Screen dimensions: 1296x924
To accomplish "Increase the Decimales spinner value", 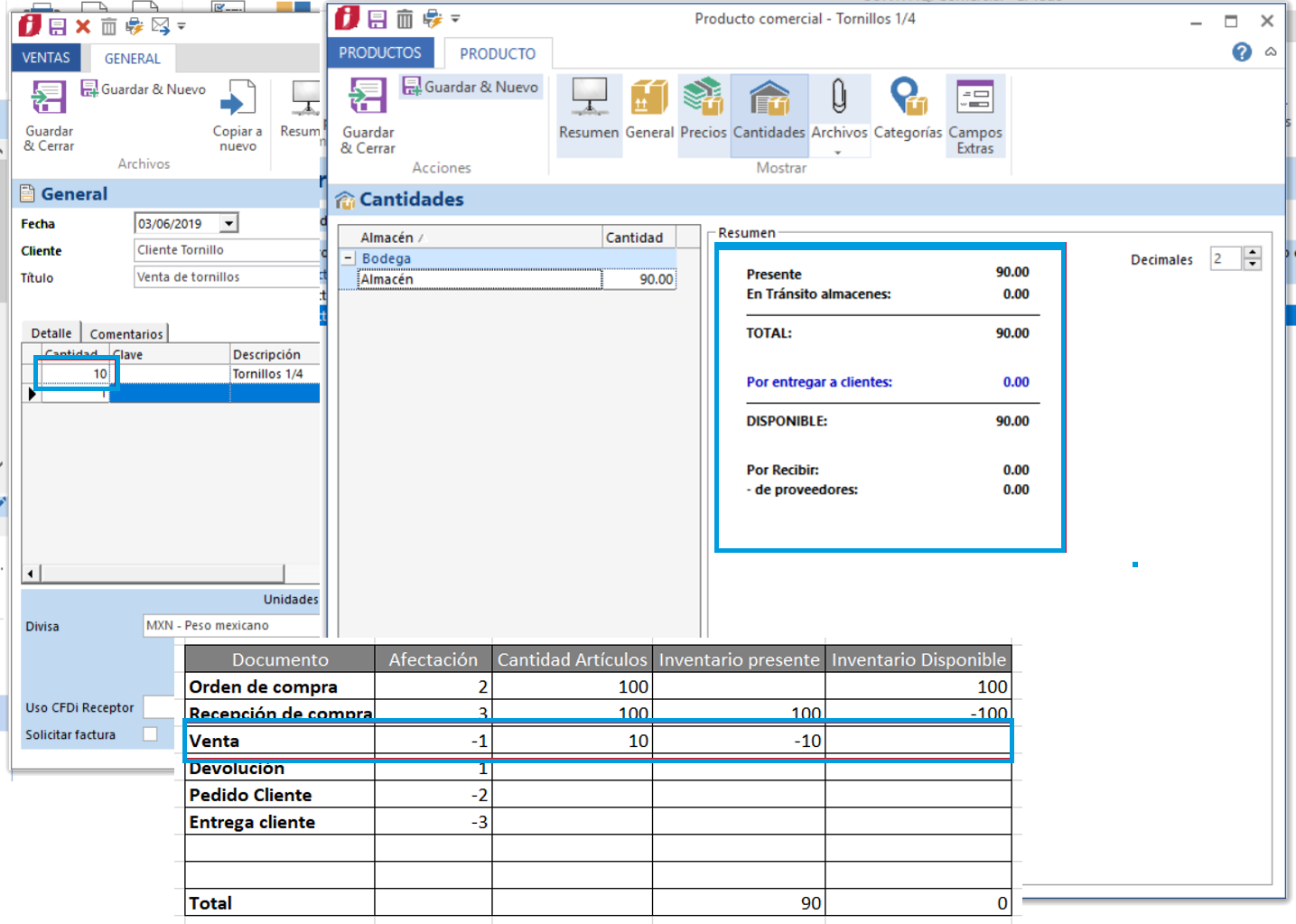I will (1252, 254).
